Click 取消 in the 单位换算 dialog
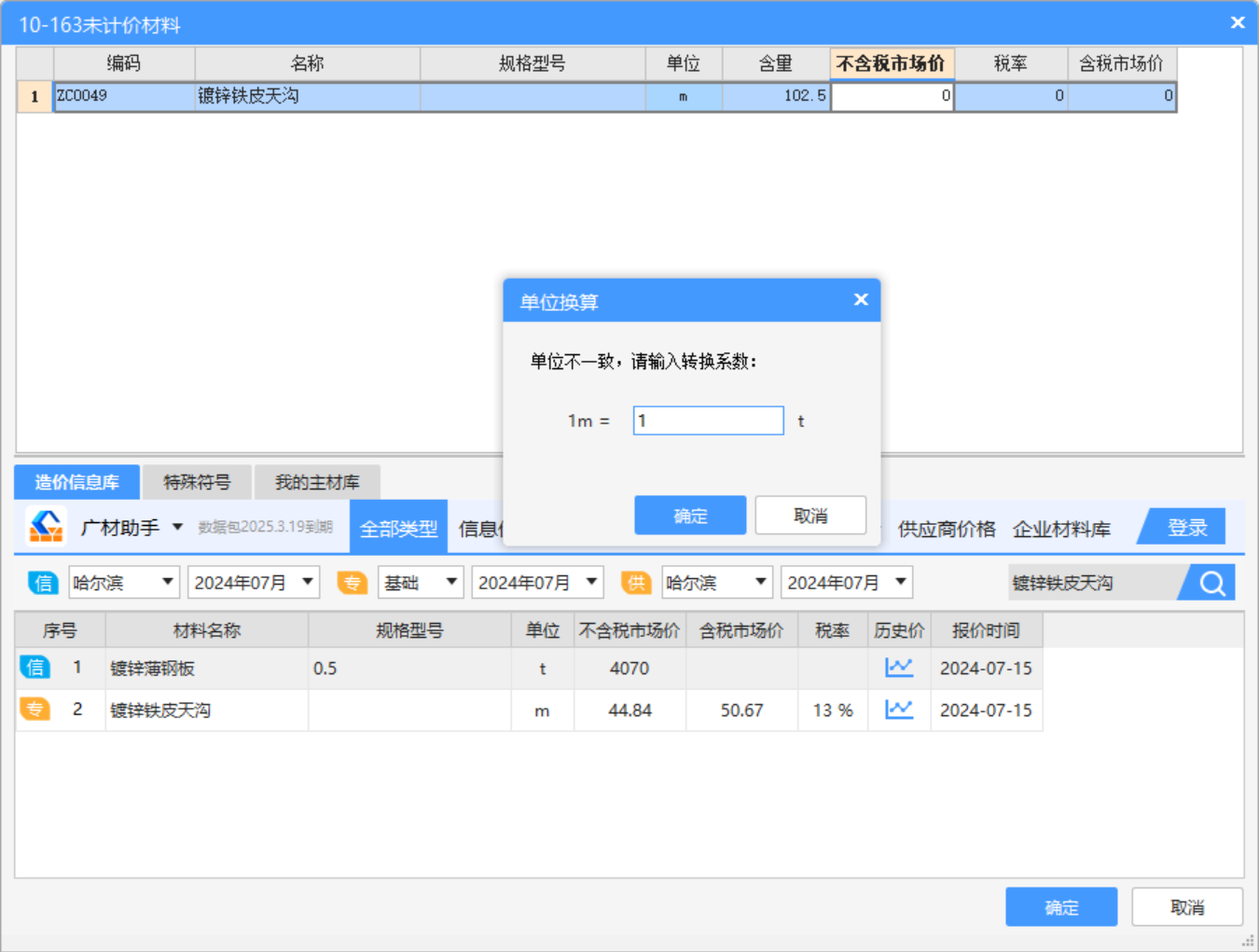This screenshot has height=952, width=1259. click(x=810, y=516)
